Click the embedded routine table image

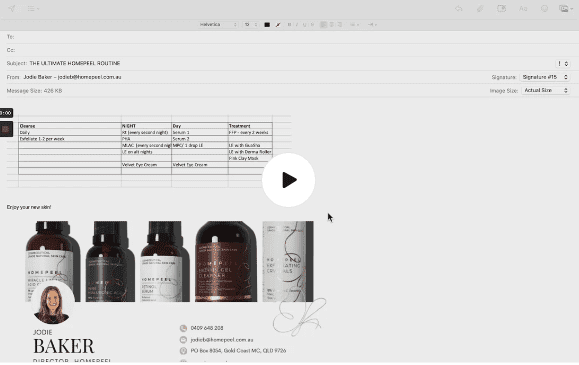tap(149, 151)
